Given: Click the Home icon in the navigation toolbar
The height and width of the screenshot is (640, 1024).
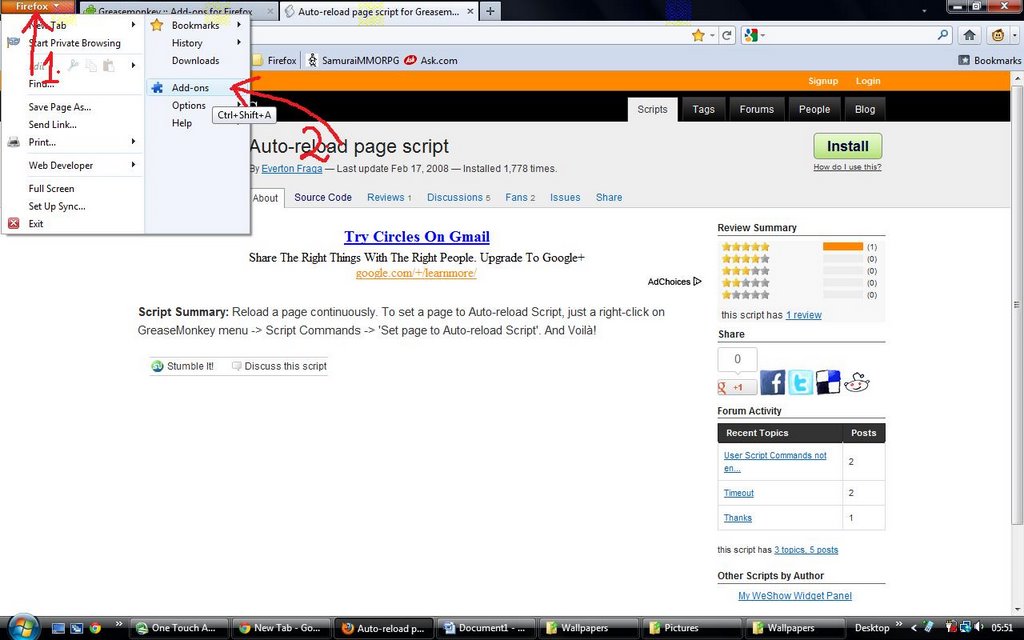Looking at the screenshot, I should (x=968, y=34).
